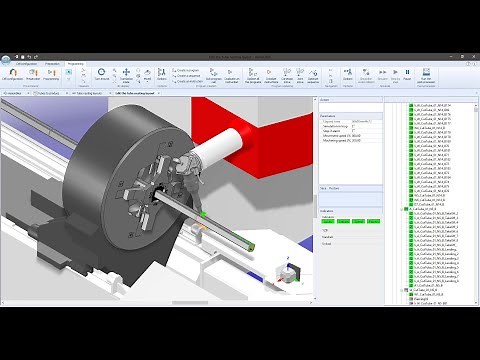The image size is (480, 360).
Task: Click the Undo arrow in title bar
Action: pyautogui.click(x=29, y=57)
